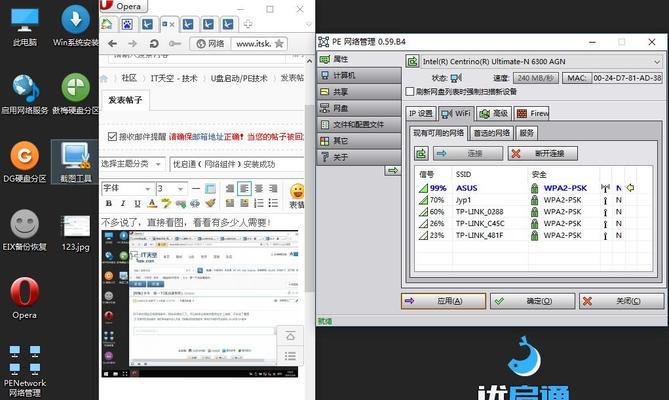This screenshot has width=669, height=400.
Task: Launch EIX备份恢复 desktop icon
Action: (24, 230)
